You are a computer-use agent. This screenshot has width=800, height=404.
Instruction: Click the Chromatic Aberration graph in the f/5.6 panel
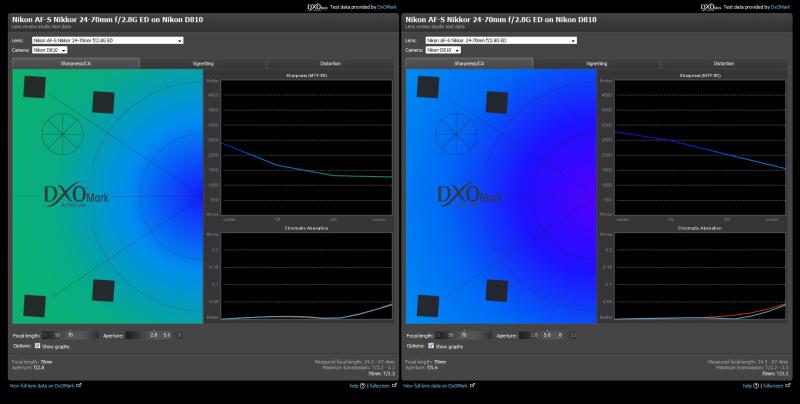click(x=699, y=276)
